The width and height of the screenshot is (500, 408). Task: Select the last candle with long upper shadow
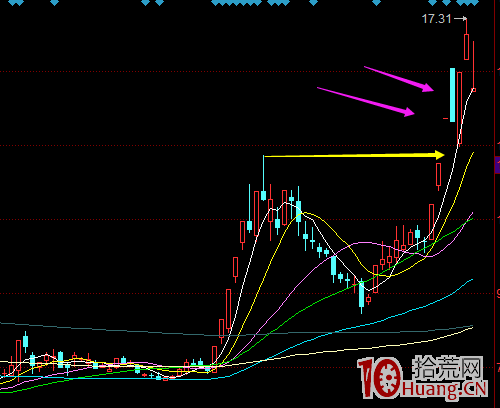coord(474,66)
